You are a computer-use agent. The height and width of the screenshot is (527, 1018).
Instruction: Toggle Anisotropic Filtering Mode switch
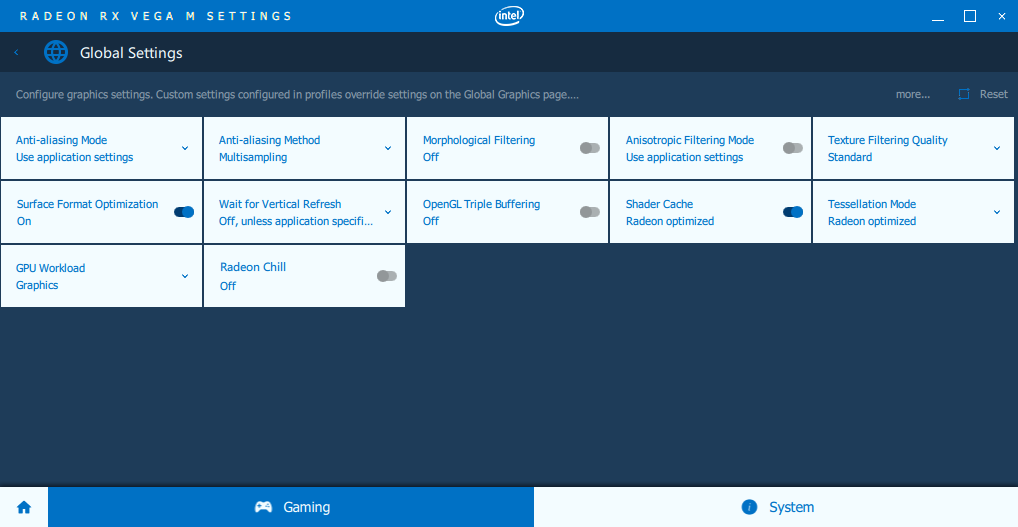click(x=793, y=148)
